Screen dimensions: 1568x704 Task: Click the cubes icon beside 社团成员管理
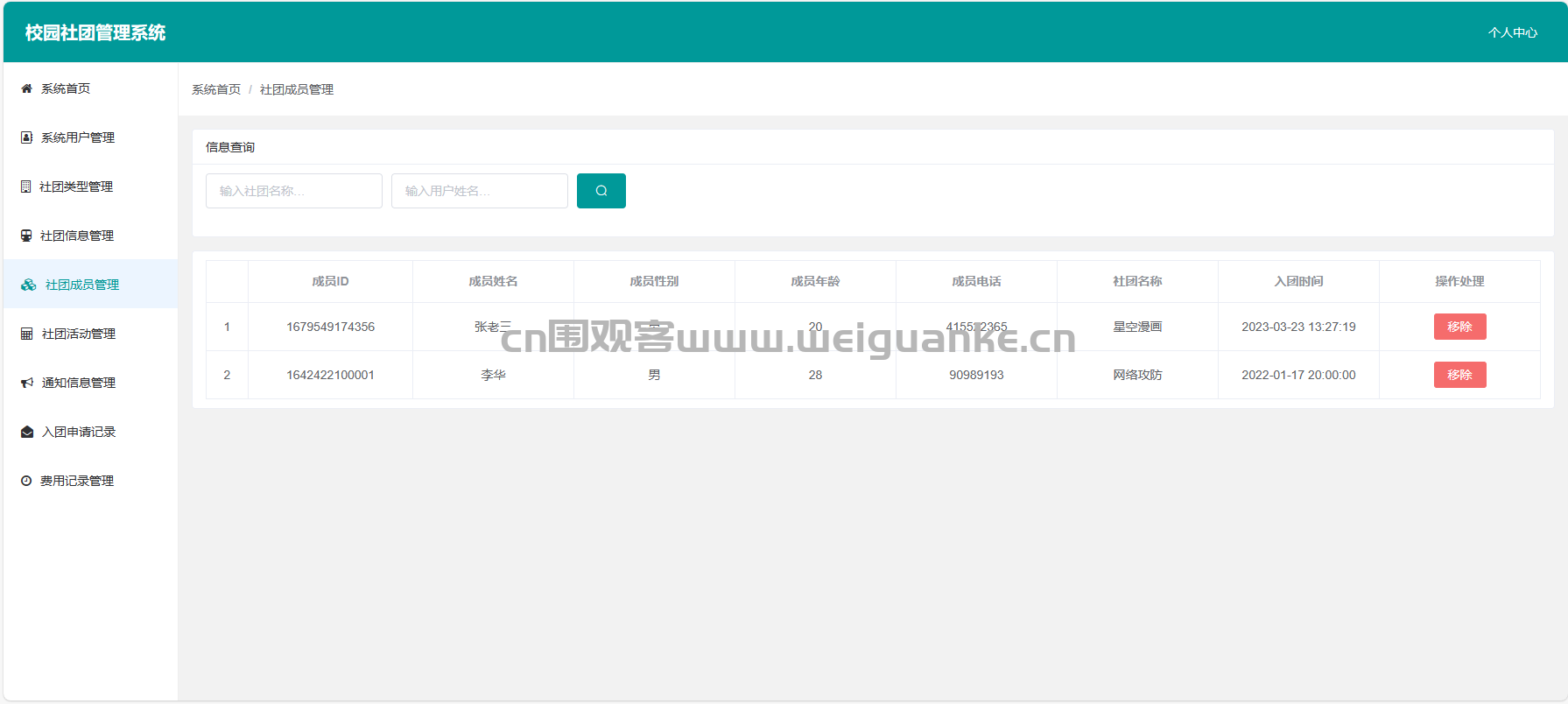tap(29, 285)
